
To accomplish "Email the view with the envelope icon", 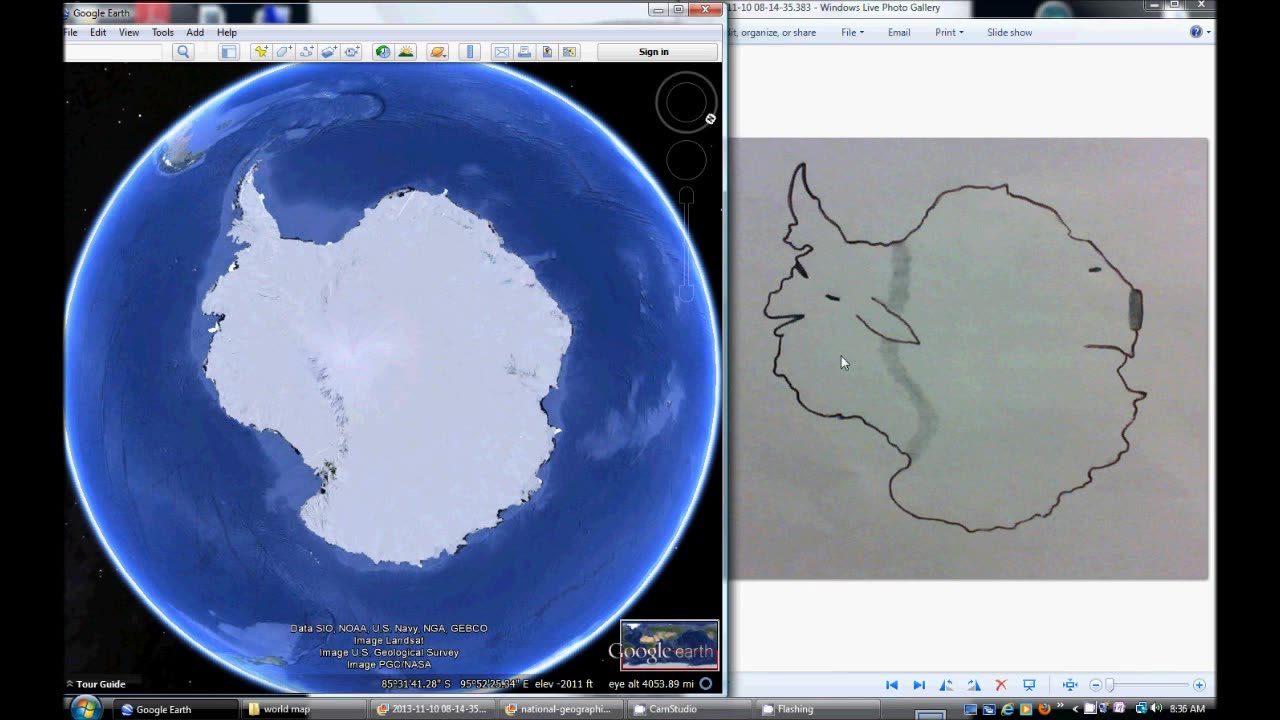I will (x=502, y=52).
